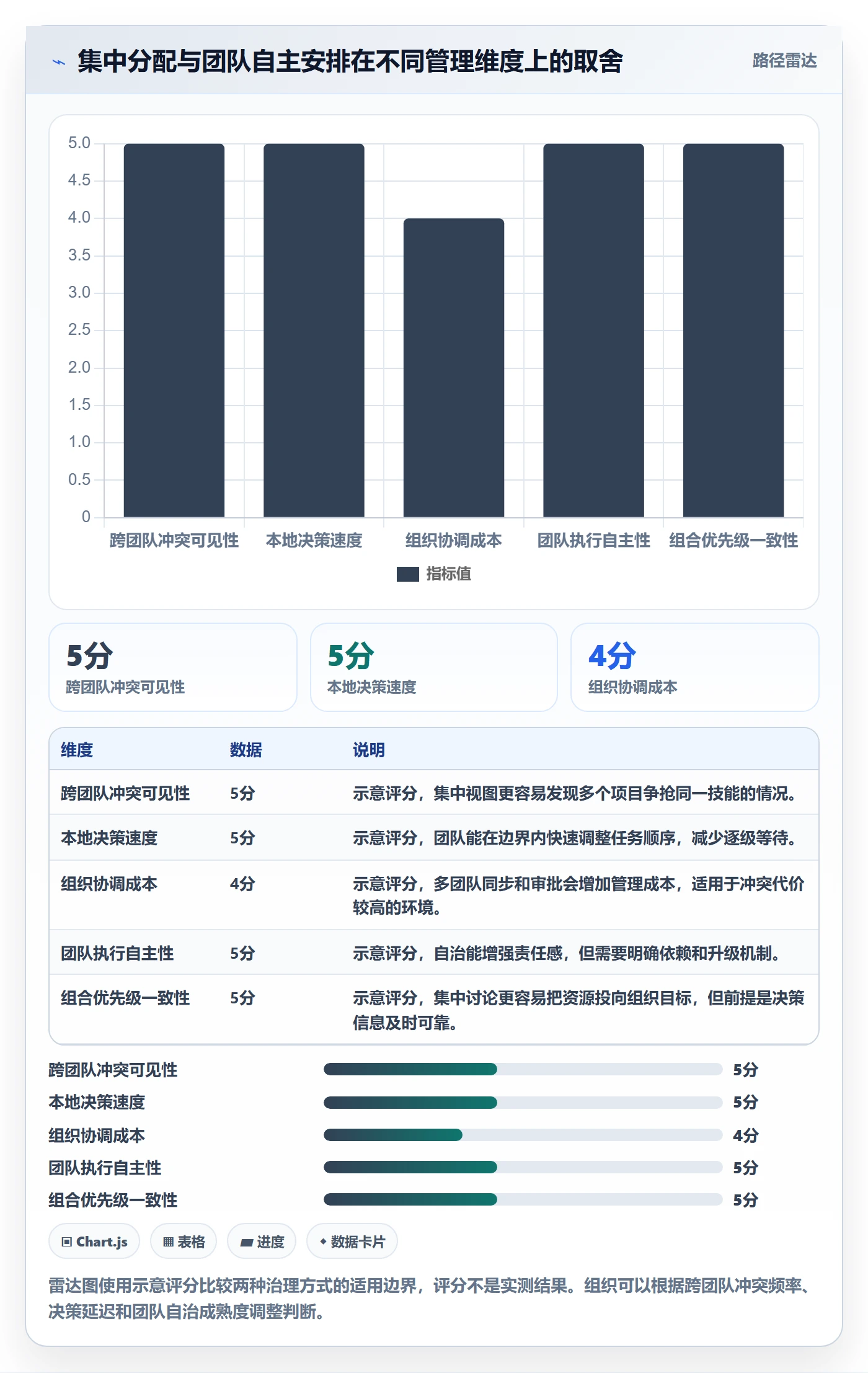Click the 跨团队冲突可见性 progress bar
The image size is (868, 1373).
coord(523,1069)
